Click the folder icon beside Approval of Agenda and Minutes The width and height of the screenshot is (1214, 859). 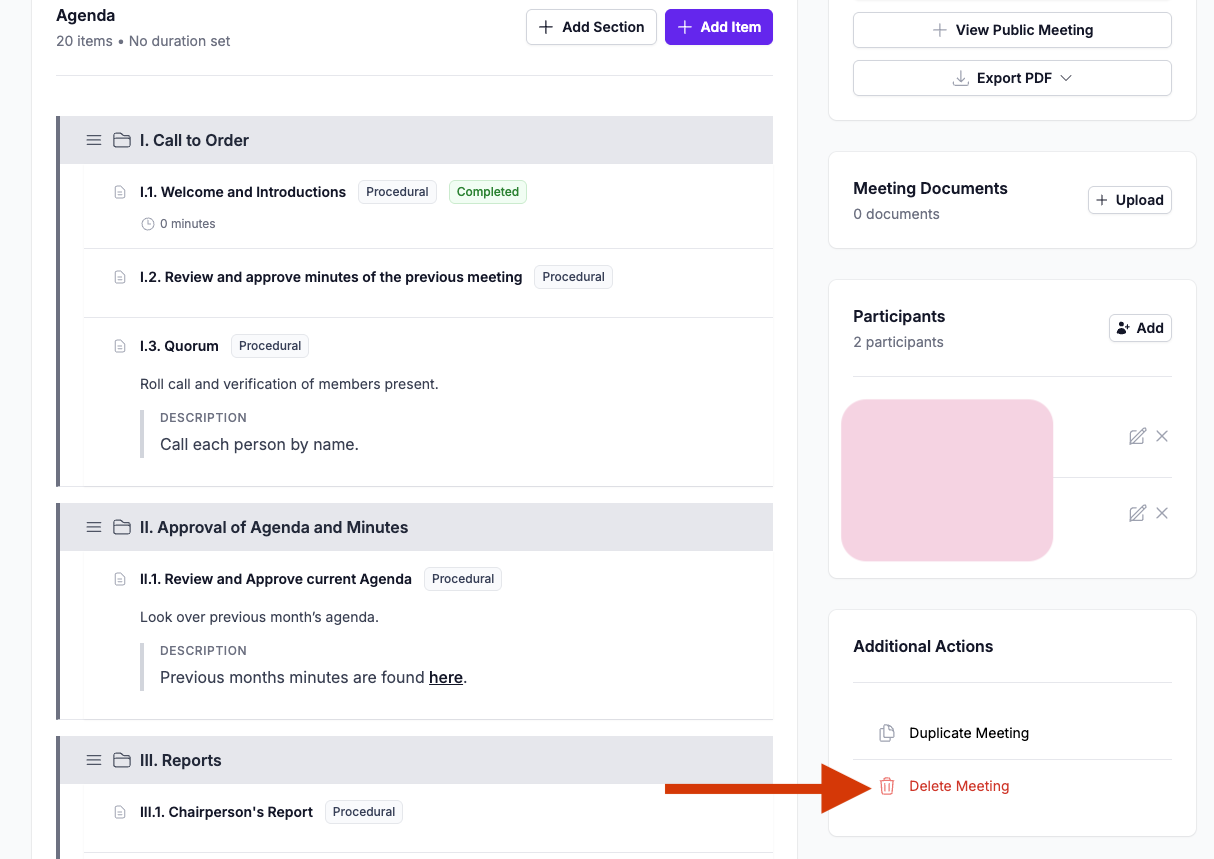(122, 527)
